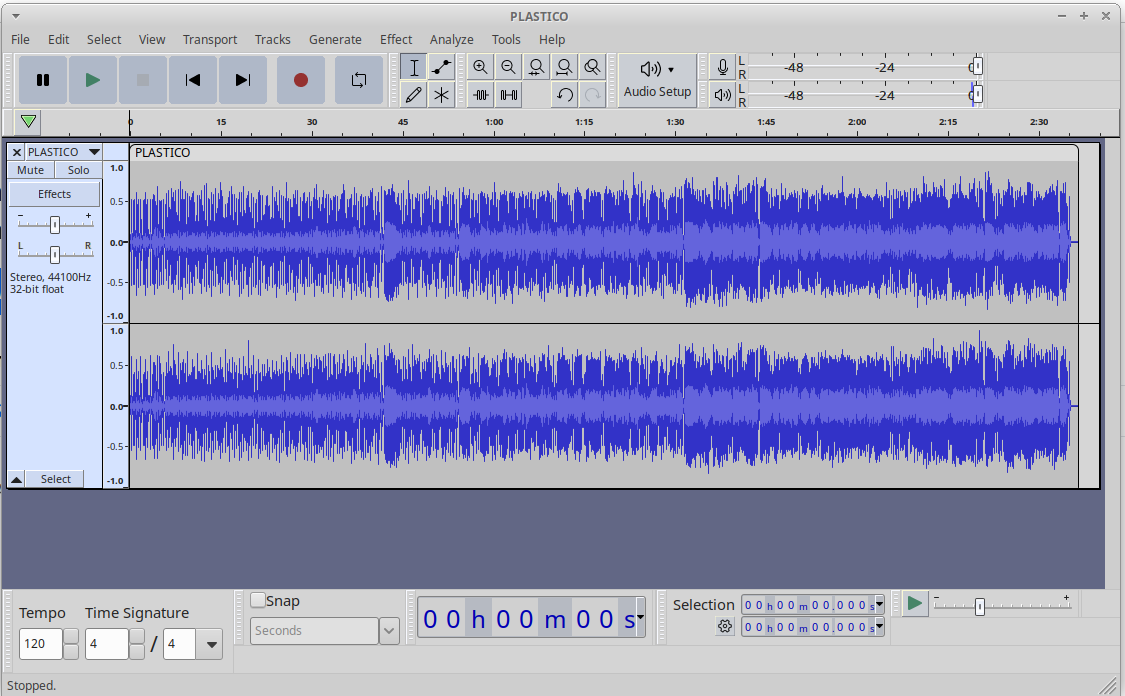Click the track Effects button
Screen dimensions: 1125x696
pos(55,194)
